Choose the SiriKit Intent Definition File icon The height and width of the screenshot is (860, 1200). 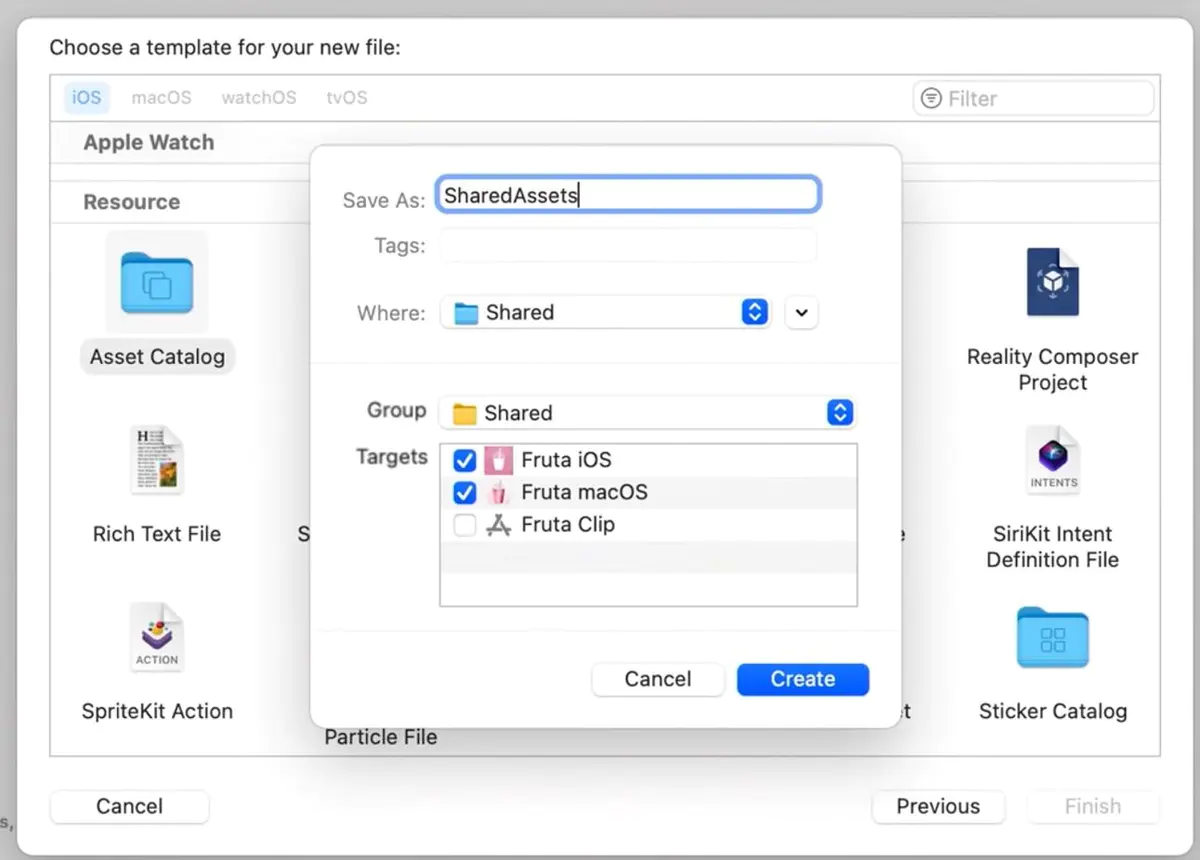click(x=1052, y=460)
